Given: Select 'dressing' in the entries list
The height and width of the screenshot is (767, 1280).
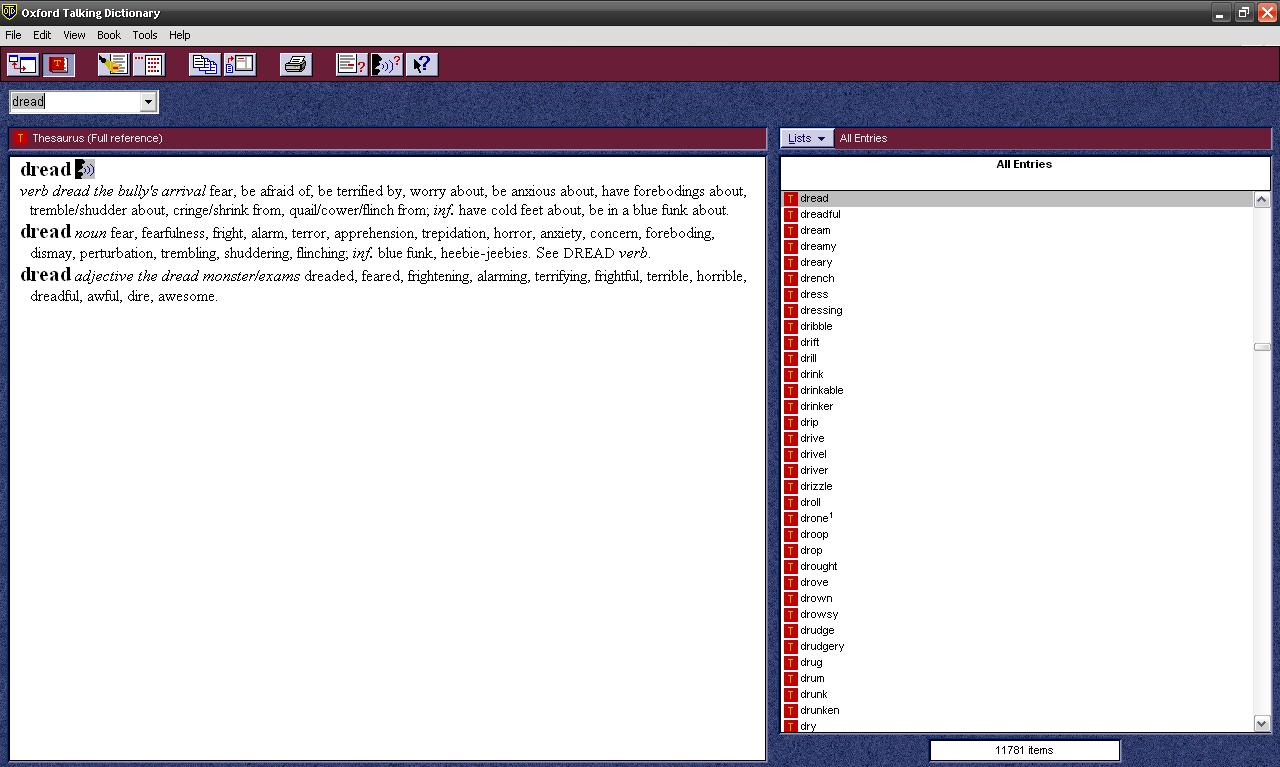Looking at the screenshot, I should [x=821, y=310].
